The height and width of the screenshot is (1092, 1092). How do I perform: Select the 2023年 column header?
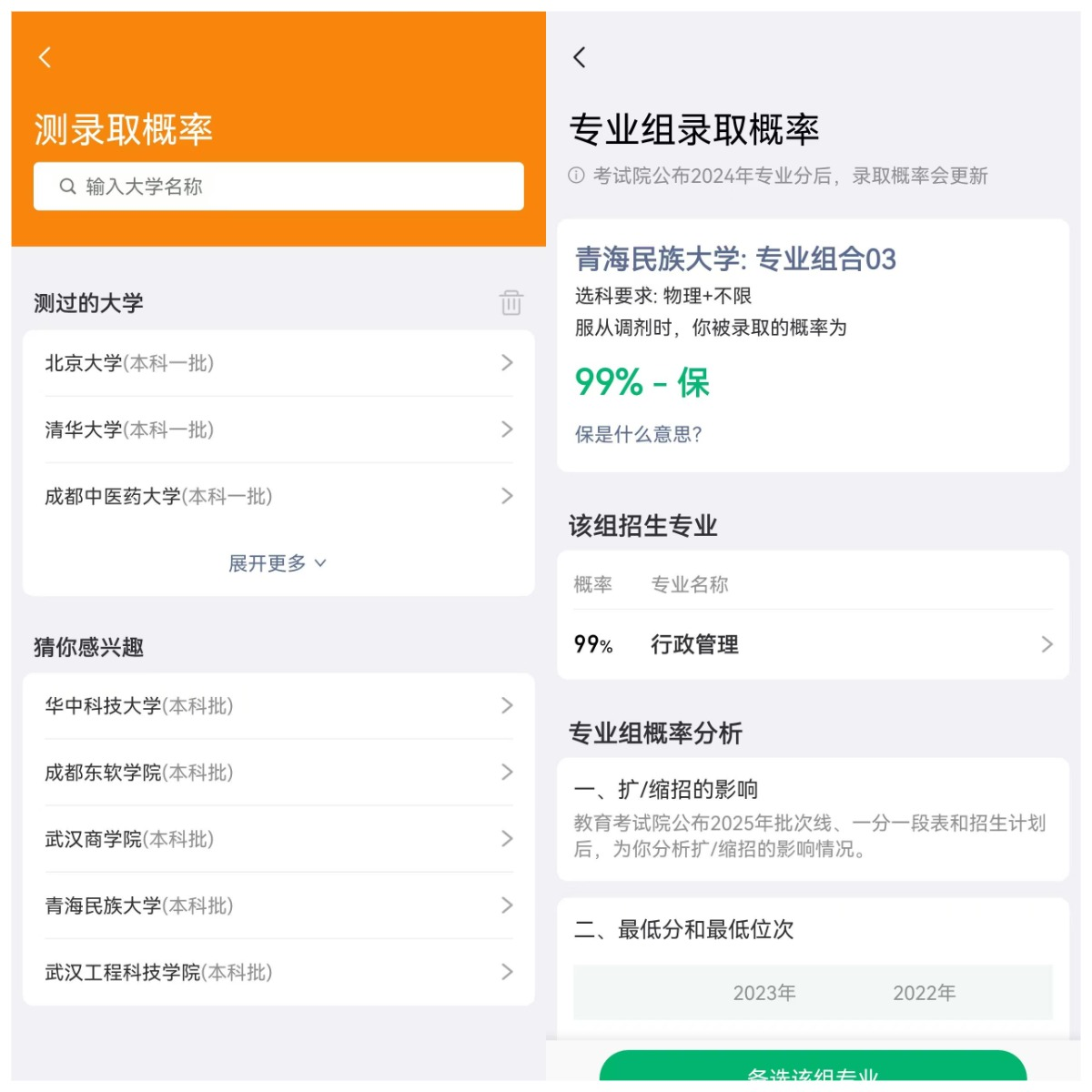pyautogui.click(x=764, y=993)
